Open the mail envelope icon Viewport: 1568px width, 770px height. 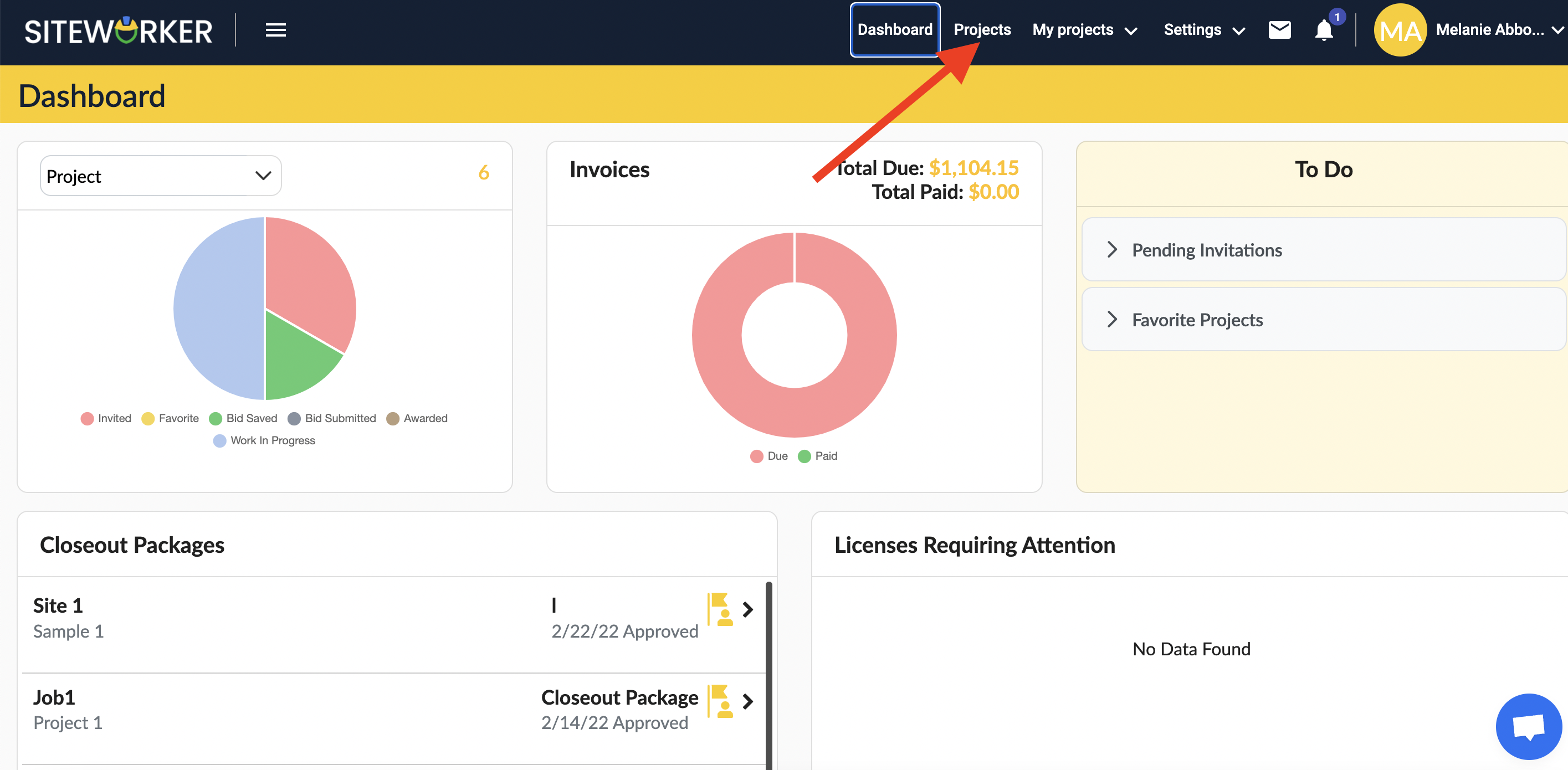click(1279, 29)
